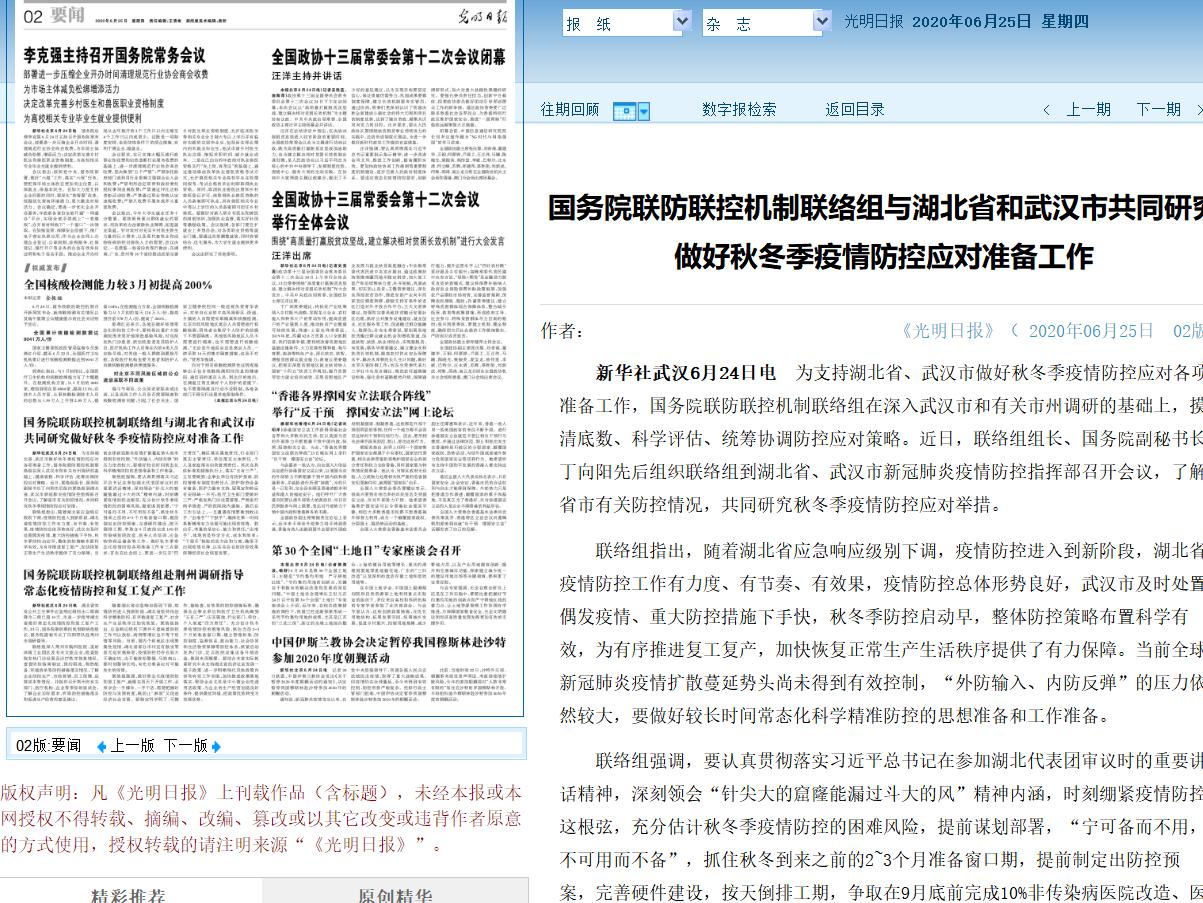Open article 联络组赴荆州调研指导 on page image
The image size is (1203, 903).
[x=133, y=582]
